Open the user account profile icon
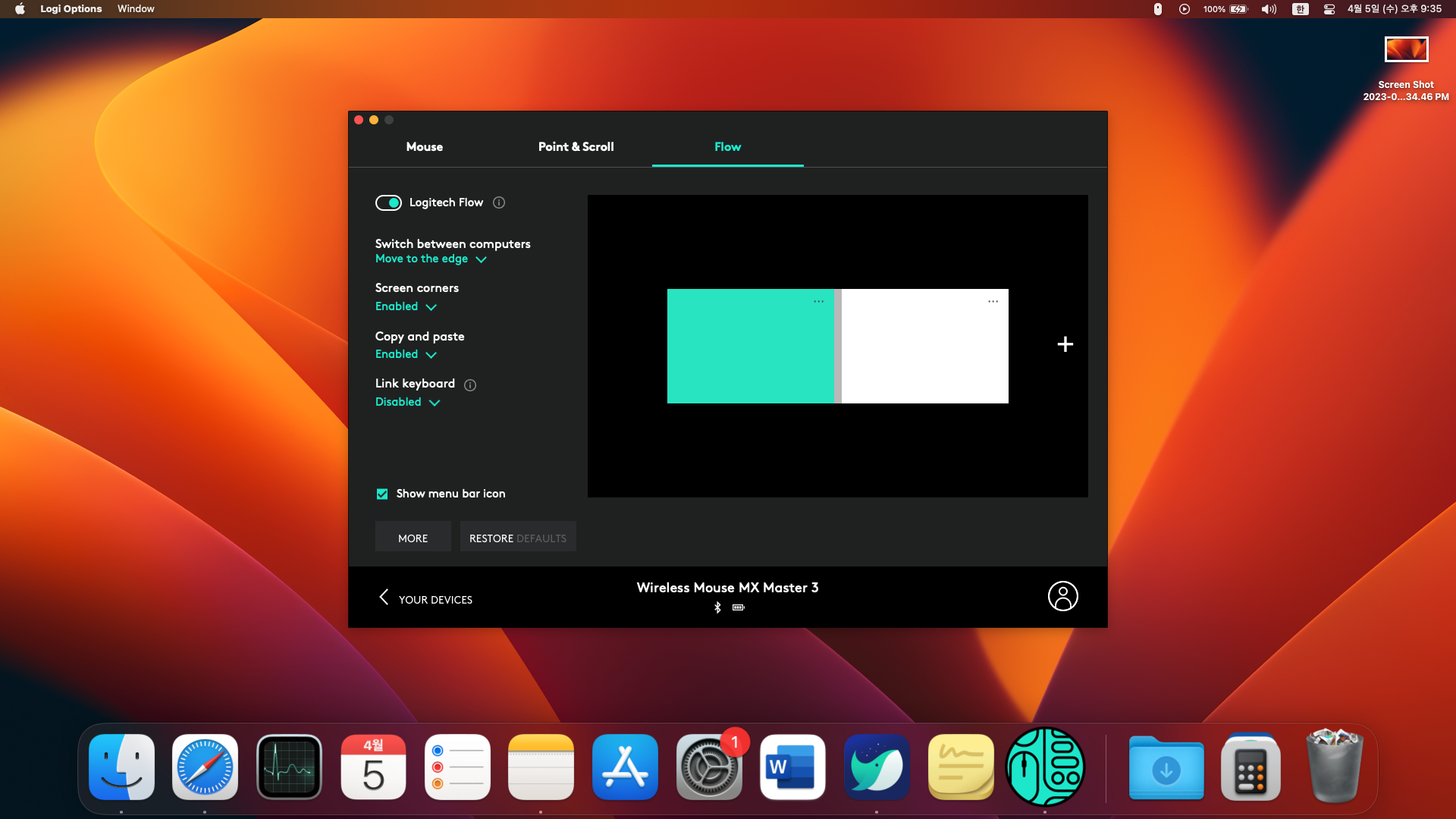The image size is (1456, 819). (1063, 596)
